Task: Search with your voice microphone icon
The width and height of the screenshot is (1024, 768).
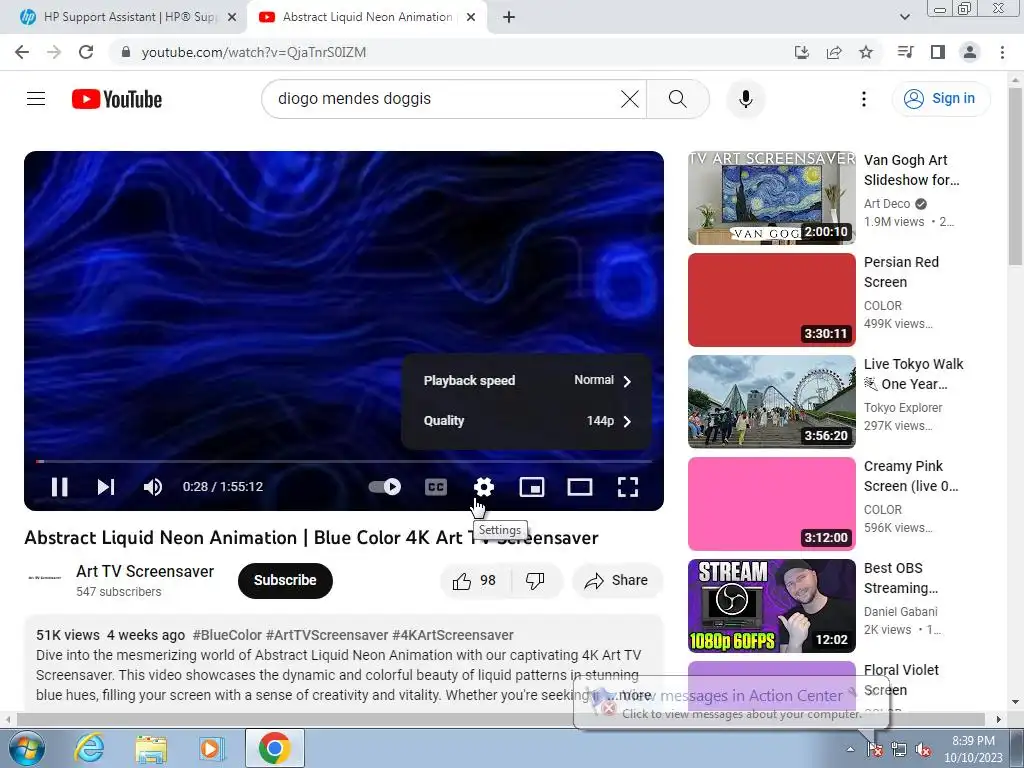Action: (x=745, y=99)
